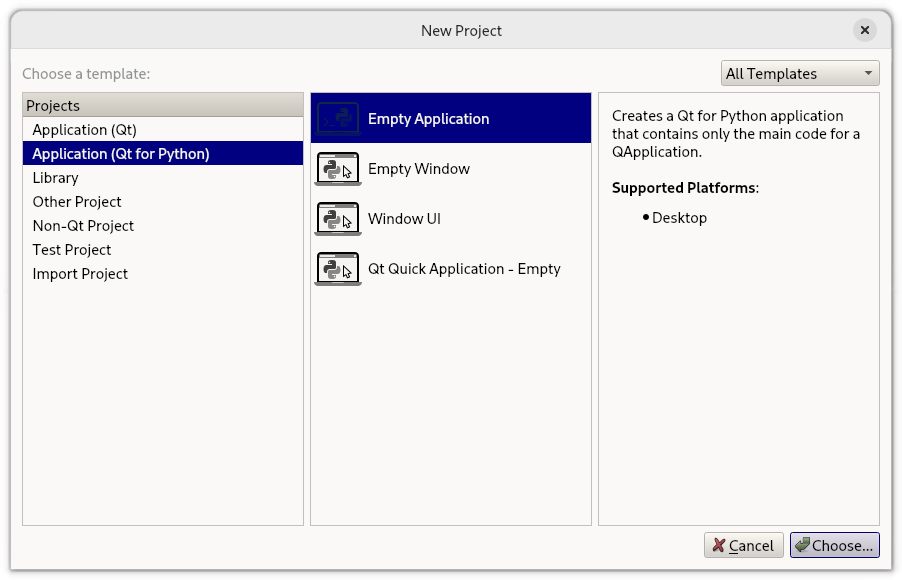Image resolution: width=902 pixels, height=580 pixels.
Task: Select Import Project category
Action: (163, 274)
